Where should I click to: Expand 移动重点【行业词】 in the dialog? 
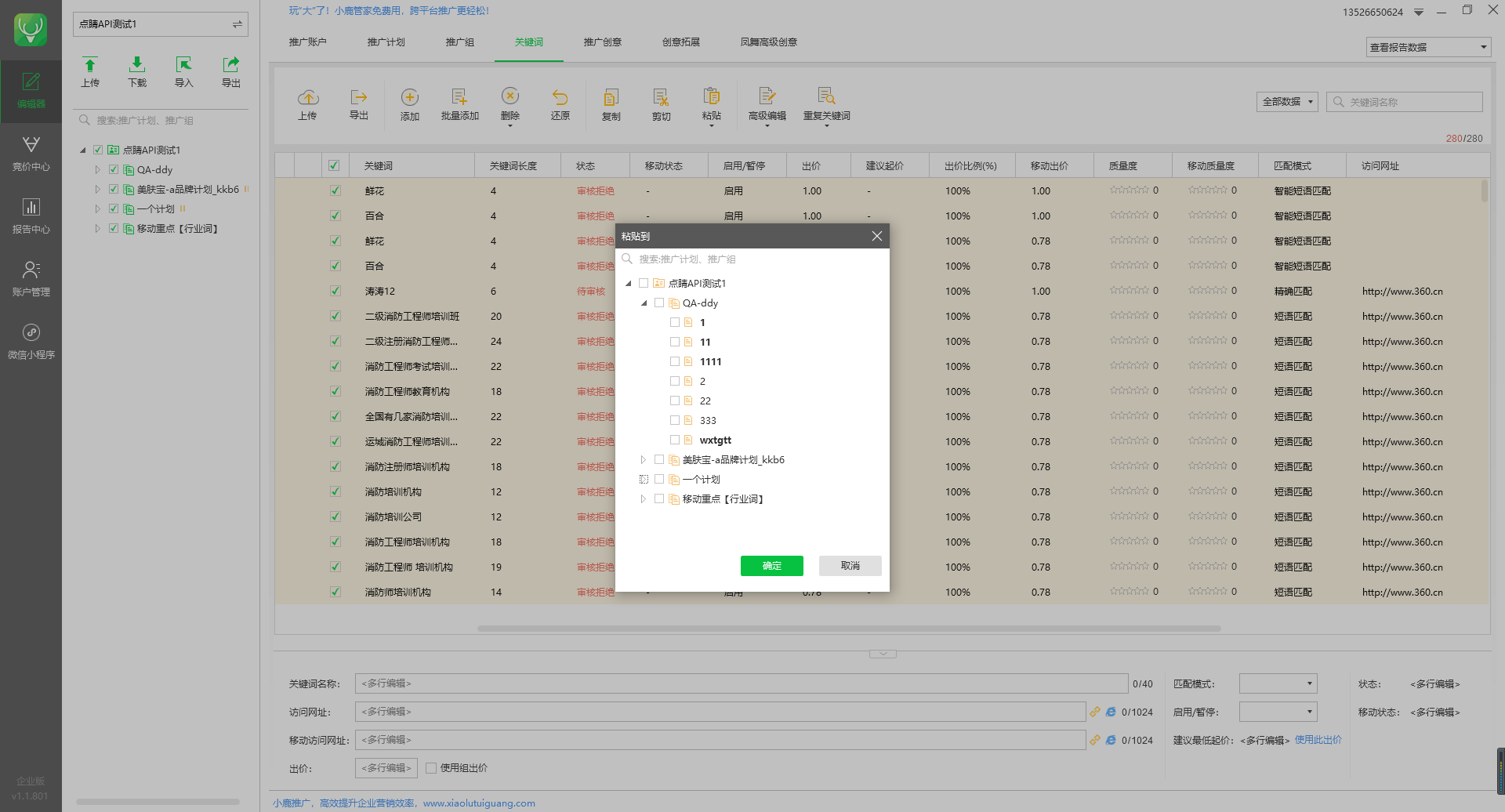[644, 499]
